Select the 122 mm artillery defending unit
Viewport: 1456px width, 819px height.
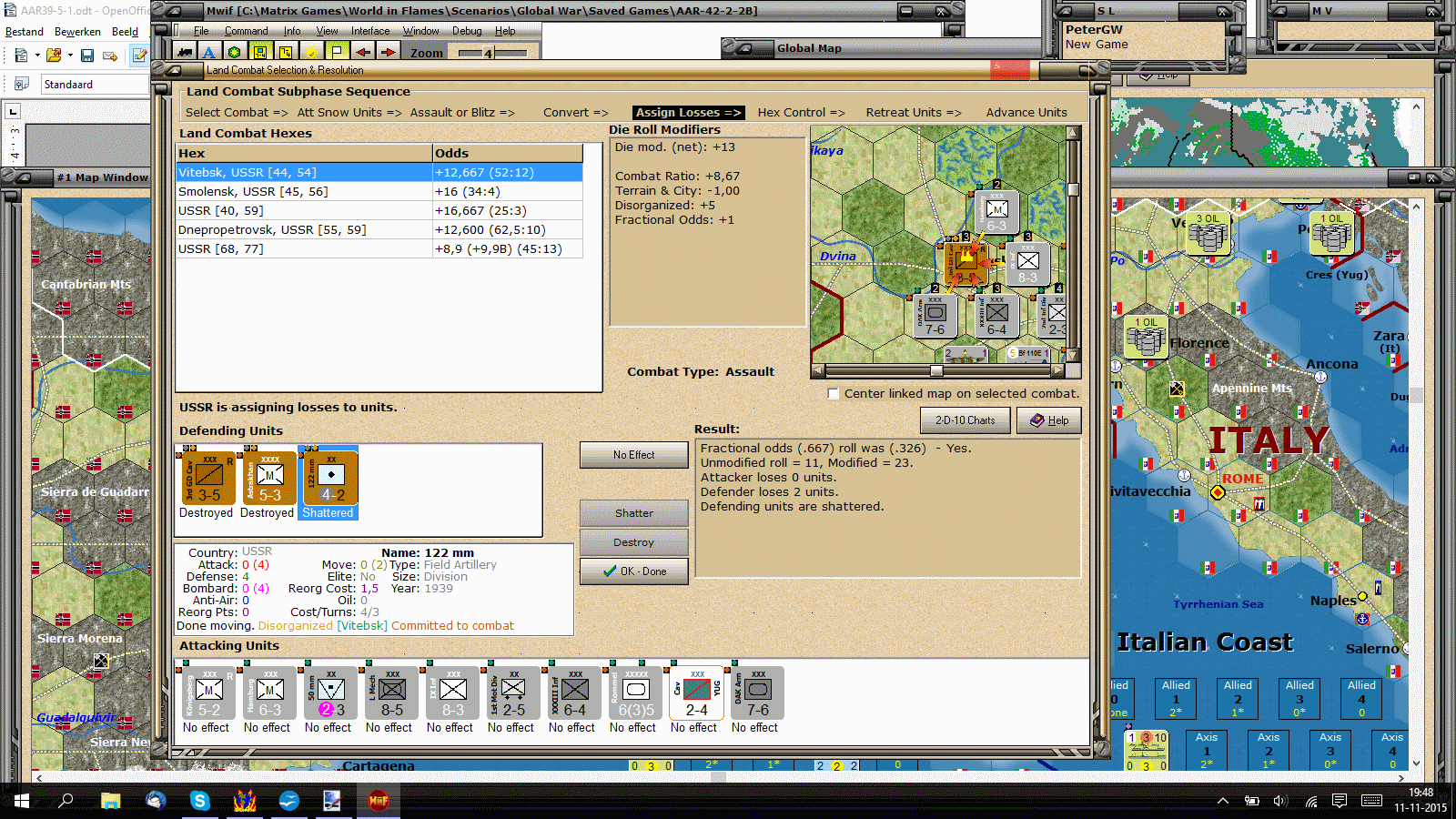[330, 478]
